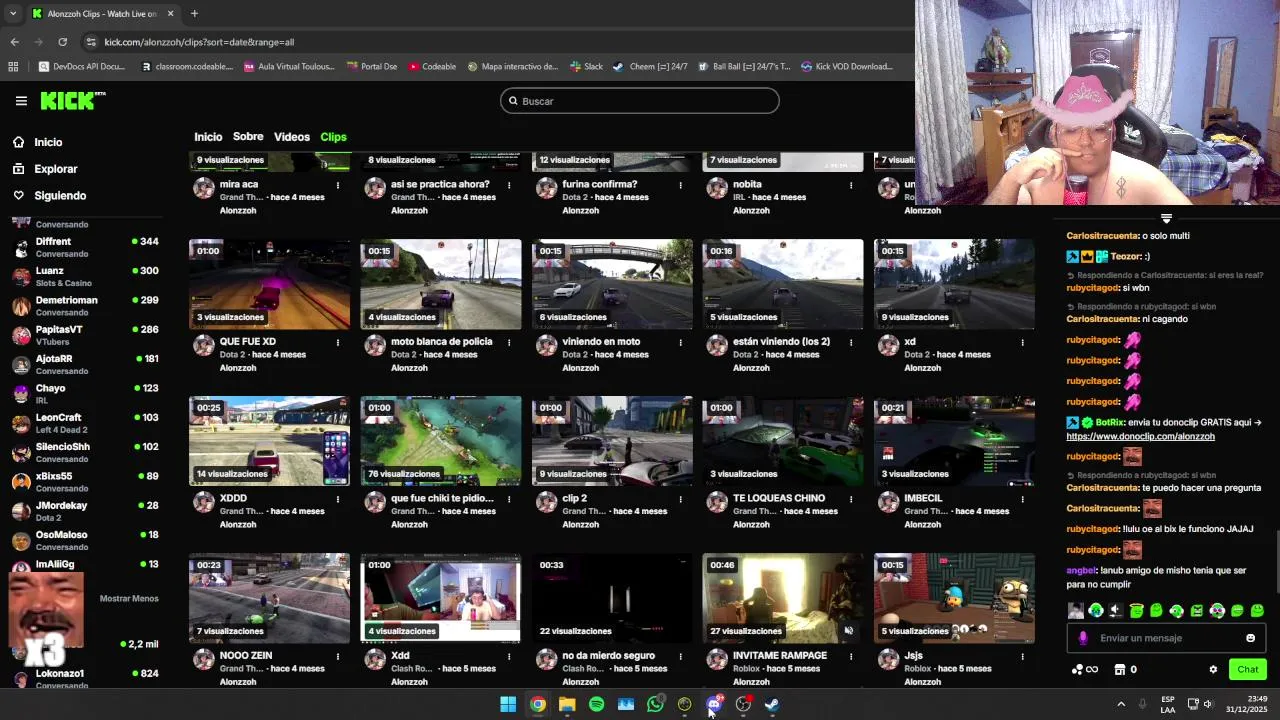This screenshot has height=720, width=1280.
Task: Click the browser address bar URL
Action: point(199,42)
